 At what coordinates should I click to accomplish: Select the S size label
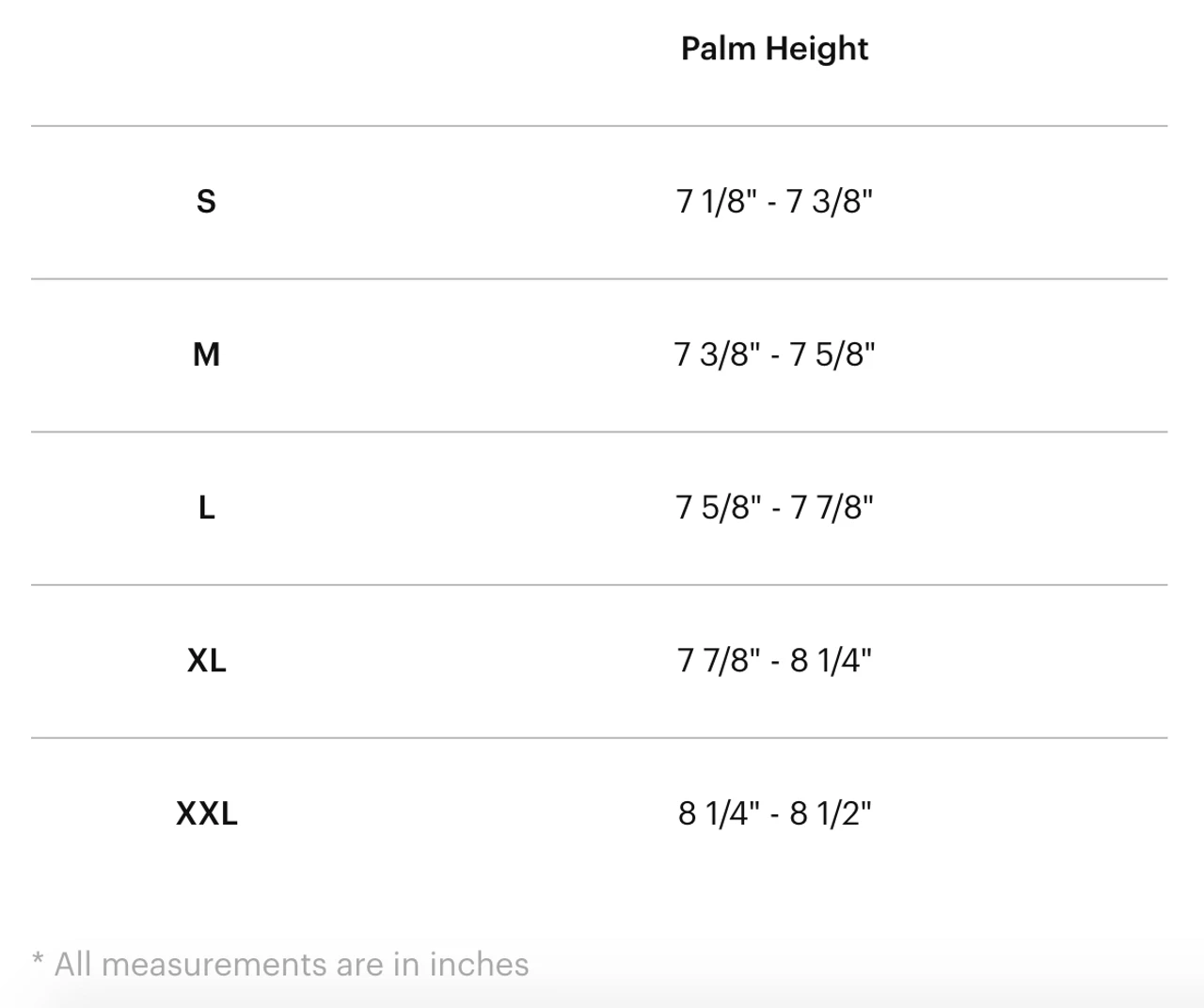206,201
